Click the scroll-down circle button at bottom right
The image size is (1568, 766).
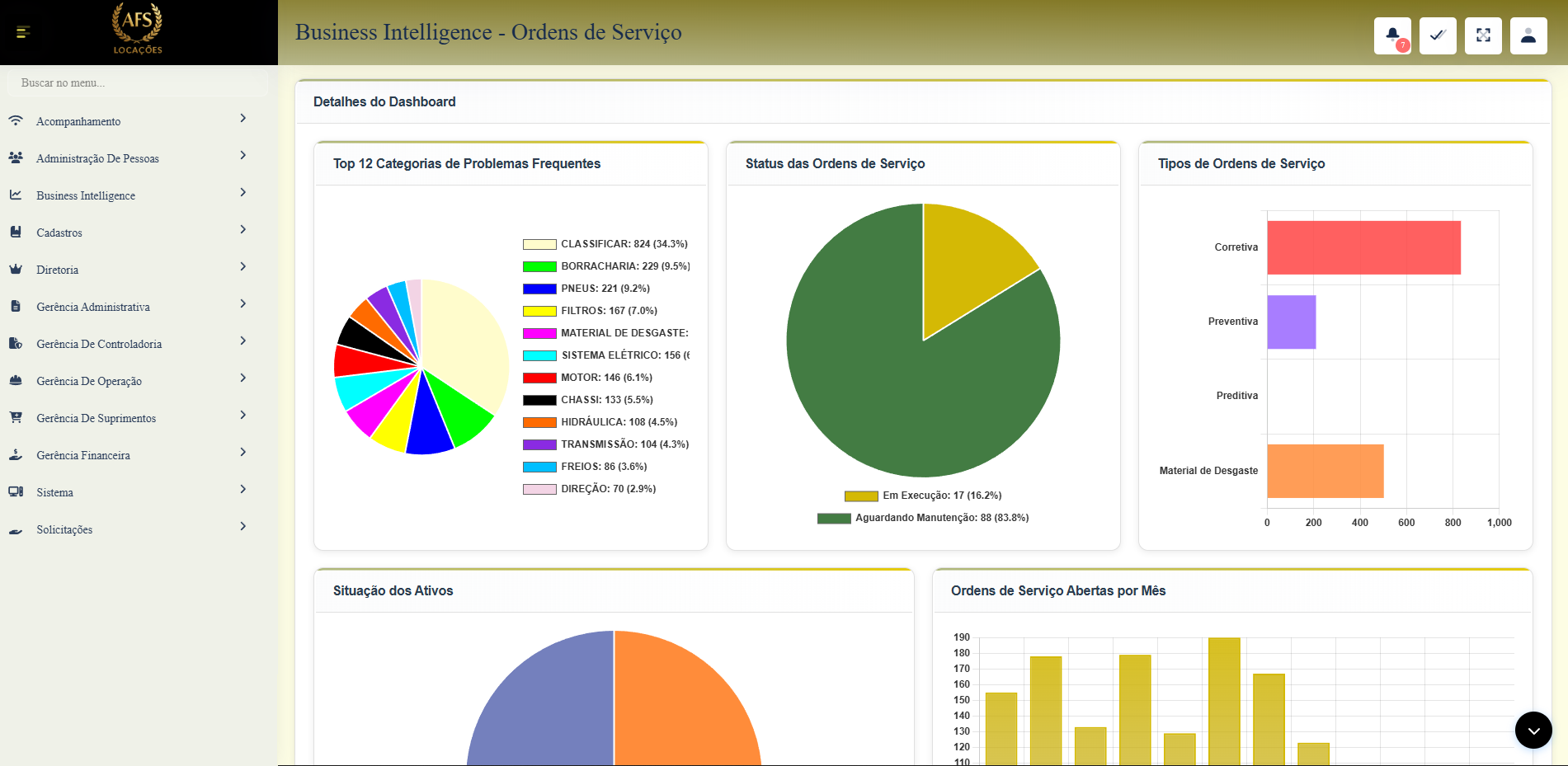1533,729
